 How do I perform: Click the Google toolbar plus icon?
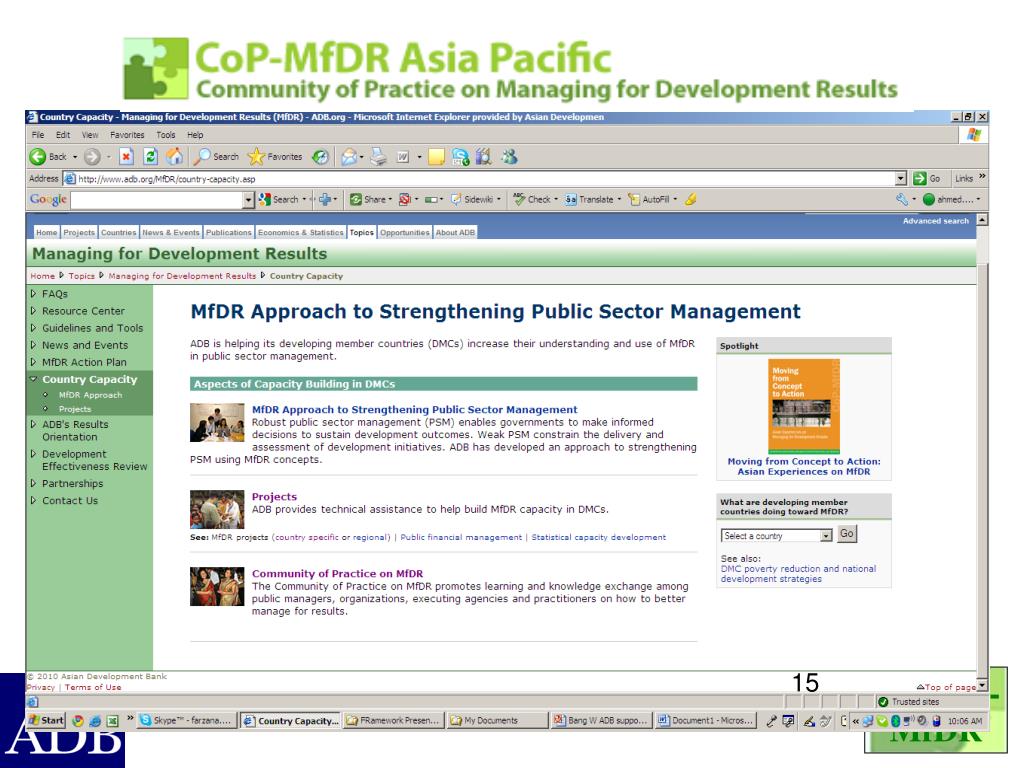(x=325, y=200)
